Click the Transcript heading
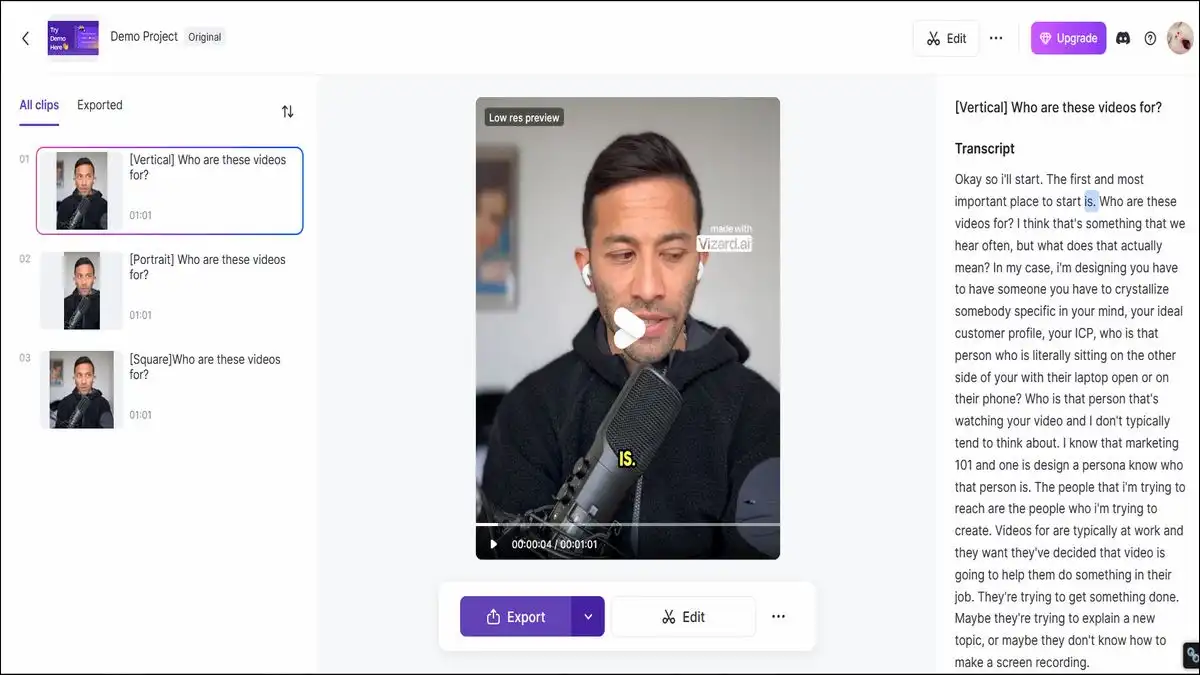1200x675 pixels. (x=985, y=149)
